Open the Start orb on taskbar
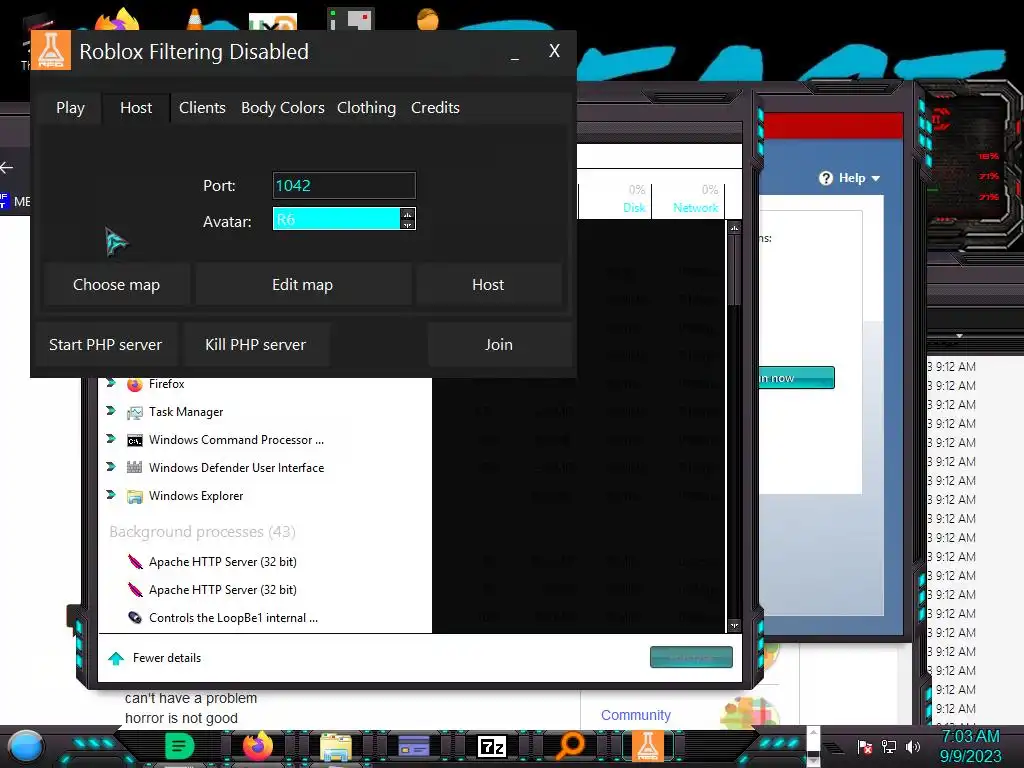 [25, 746]
